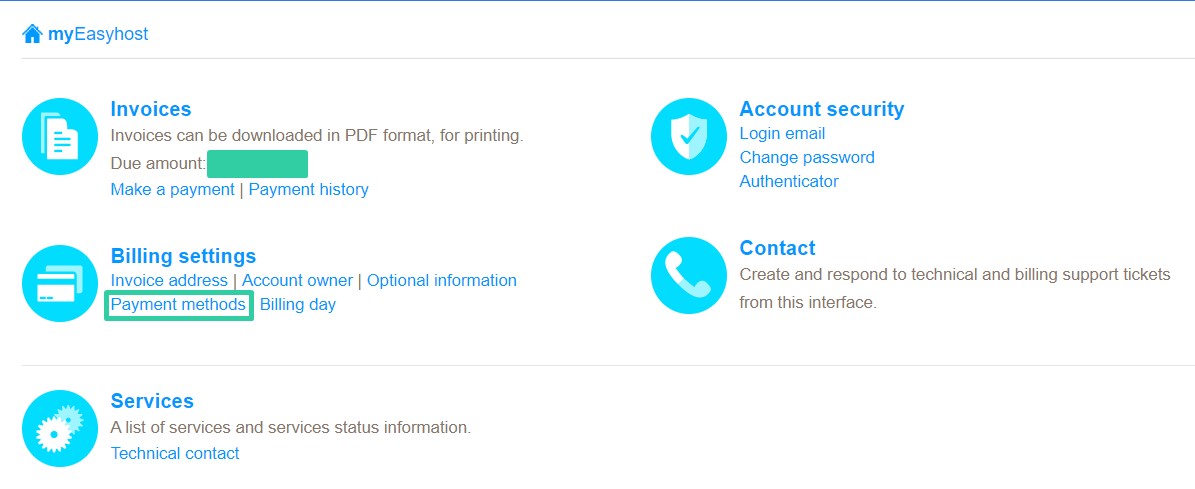Go to Billing day setting

click(x=298, y=305)
